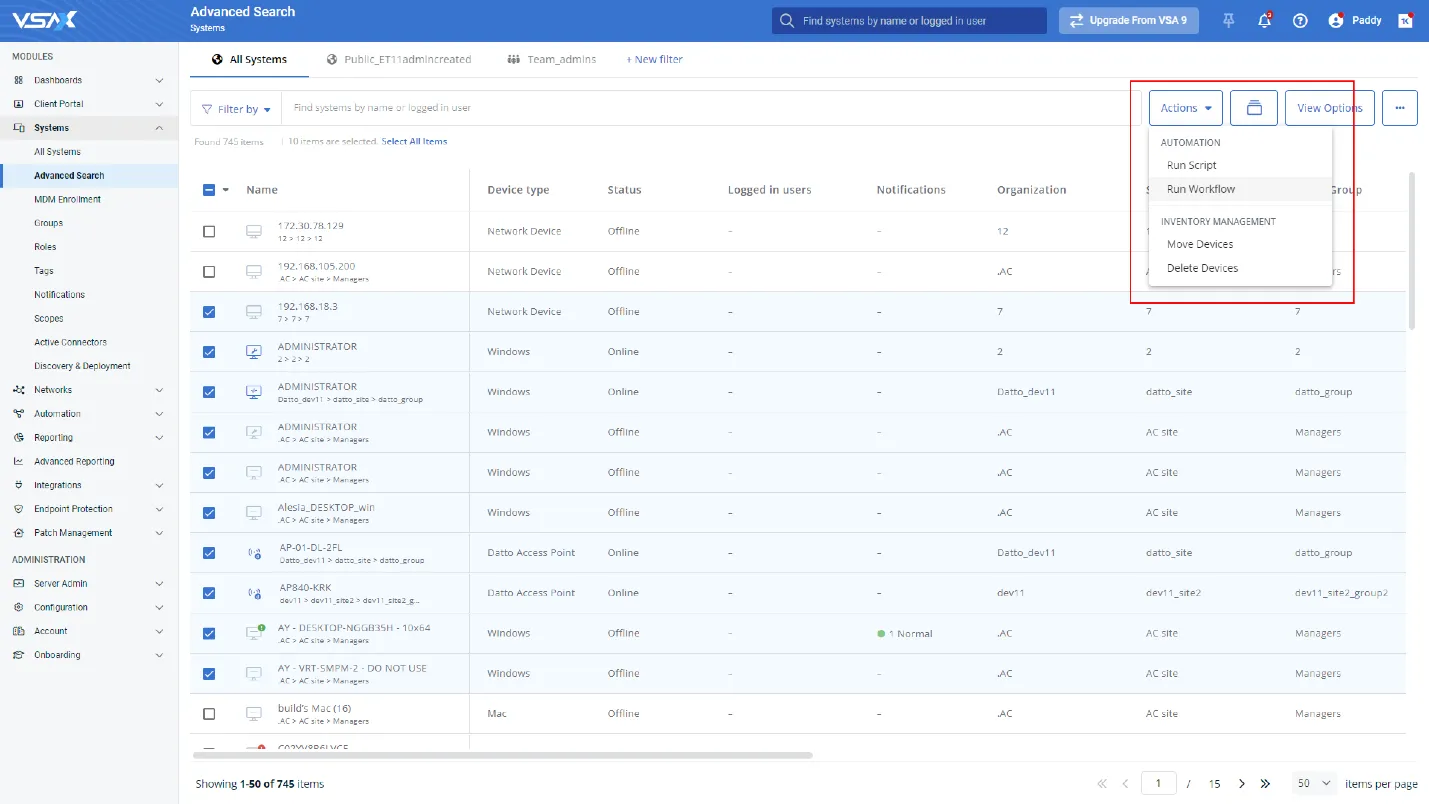Uncheck the AP-01-DL-2FL row checkbox

click(x=209, y=553)
